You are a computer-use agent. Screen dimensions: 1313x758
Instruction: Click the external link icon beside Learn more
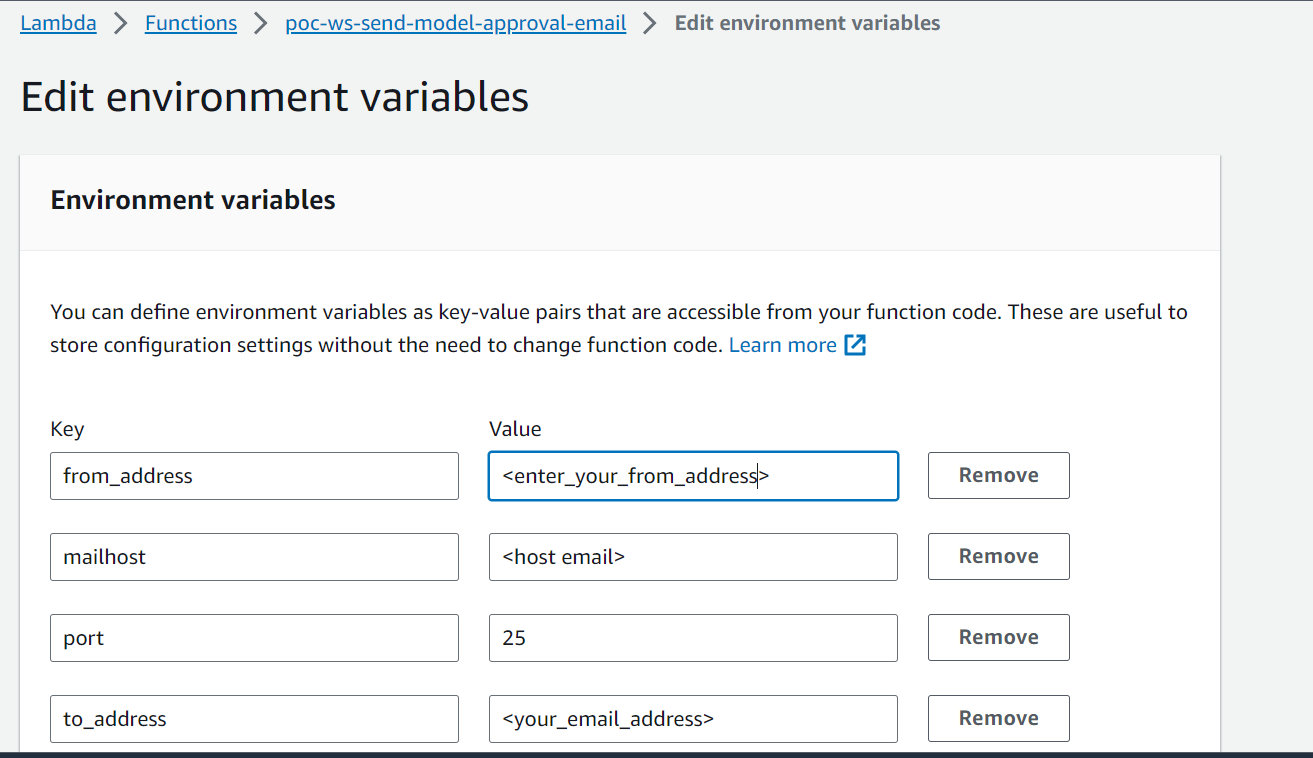click(x=856, y=344)
